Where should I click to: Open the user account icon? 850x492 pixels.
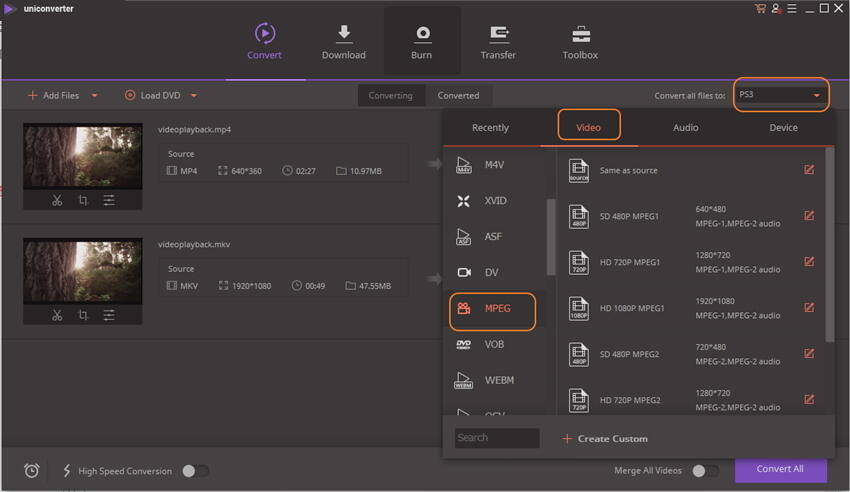pos(776,9)
